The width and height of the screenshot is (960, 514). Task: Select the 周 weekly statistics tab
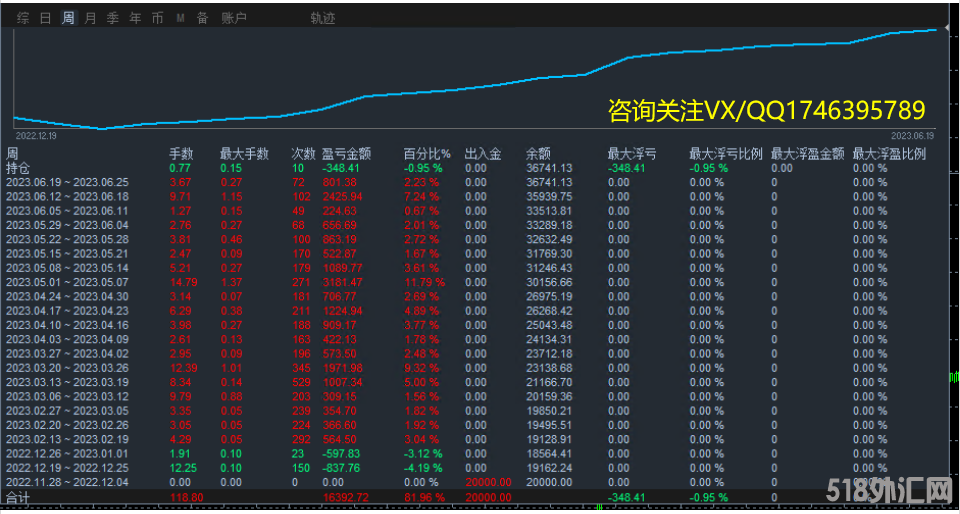tap(68, 18)
